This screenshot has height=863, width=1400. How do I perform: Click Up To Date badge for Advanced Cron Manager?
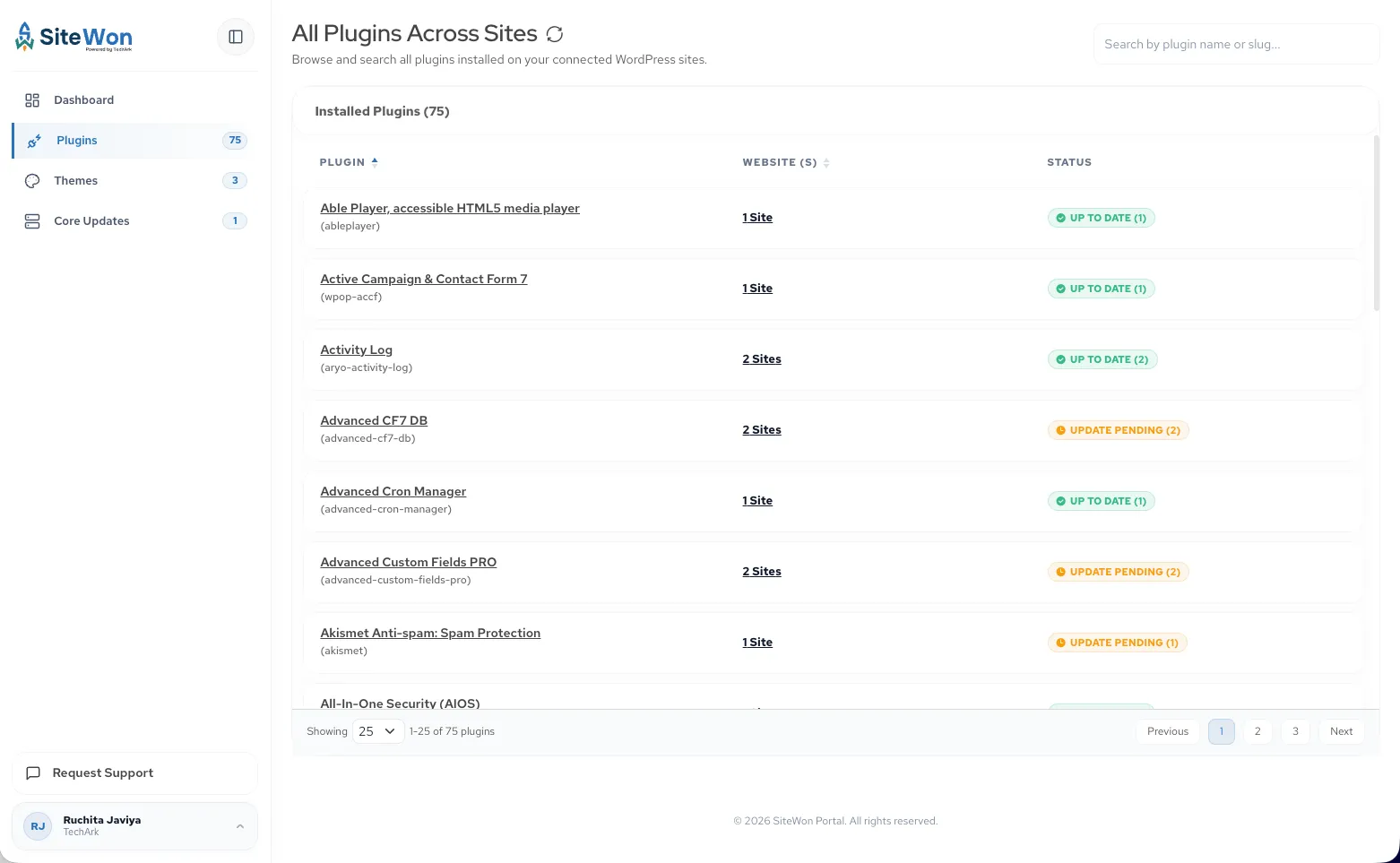click(1101, 501)
